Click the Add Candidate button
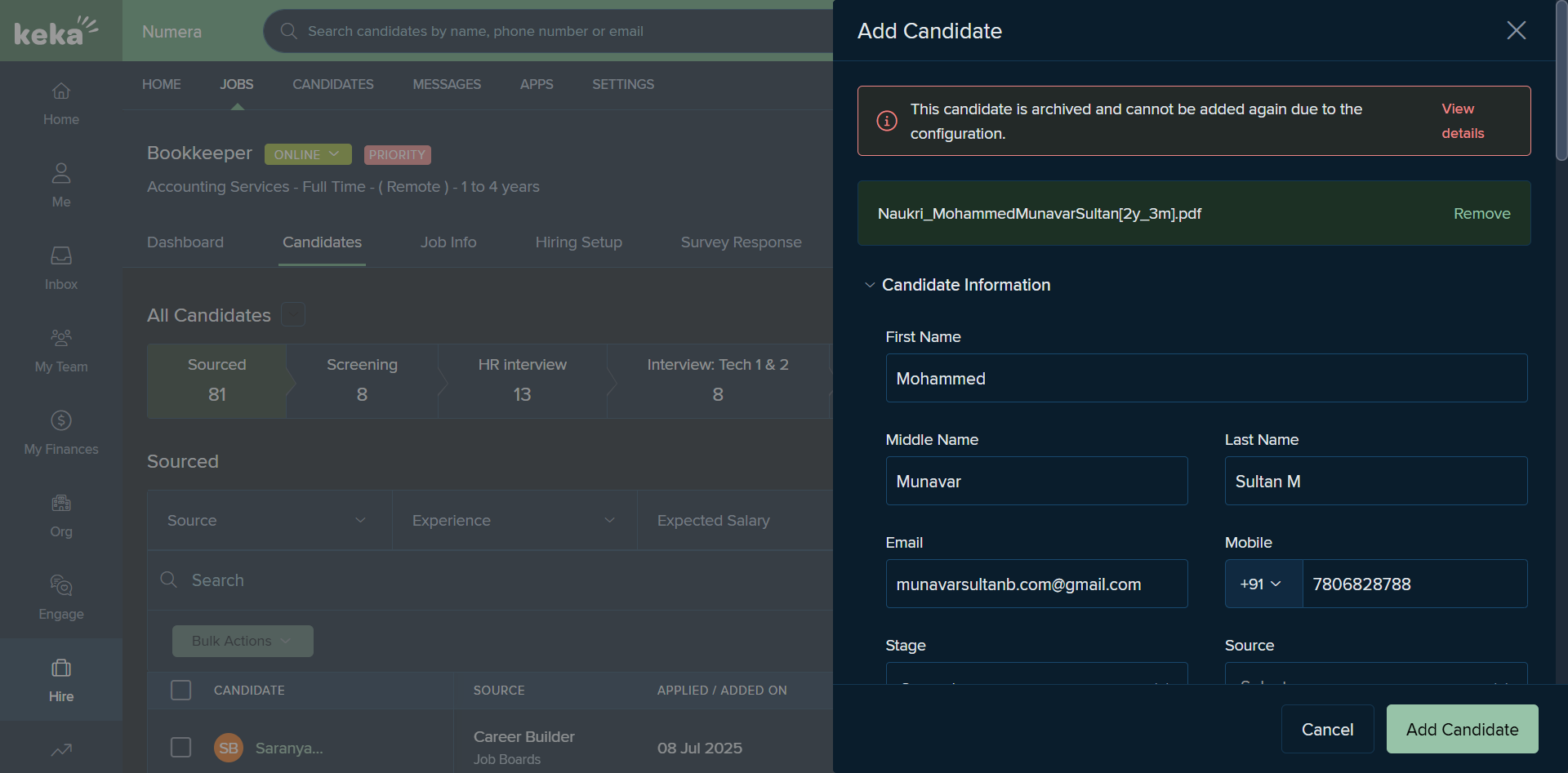 [1463, 729]
